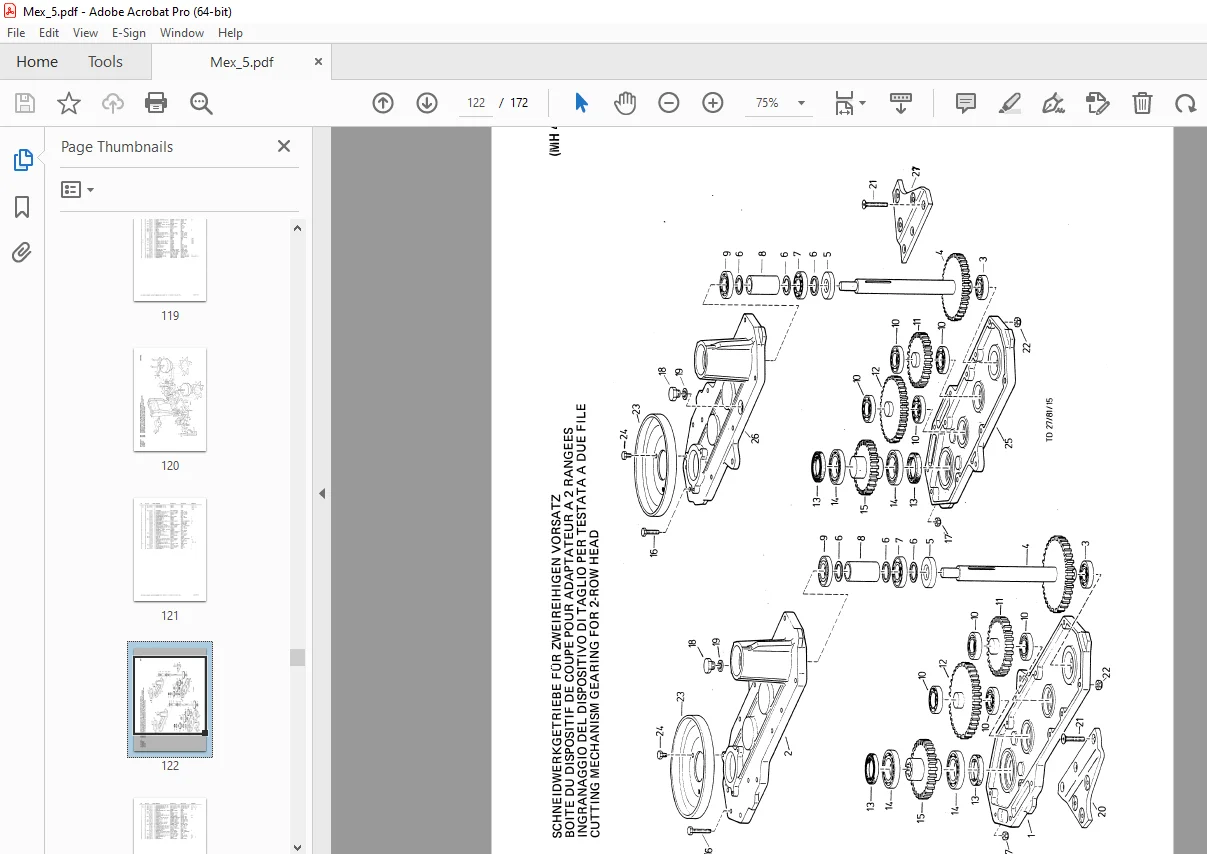Go to next page arrow
1207x854 pixels.
pyautogui.click(x=427, y=103)
